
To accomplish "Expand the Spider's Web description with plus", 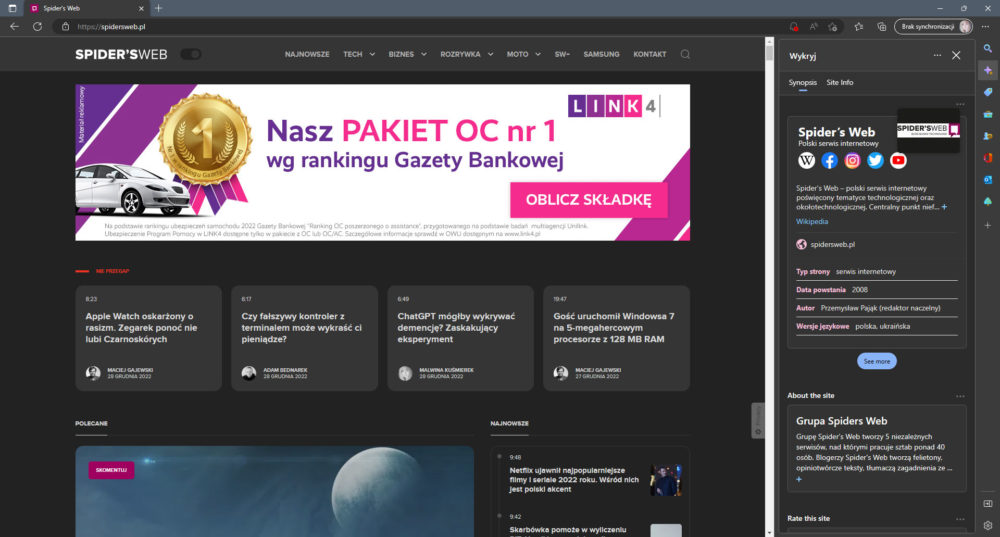I will tap(945, 207).
